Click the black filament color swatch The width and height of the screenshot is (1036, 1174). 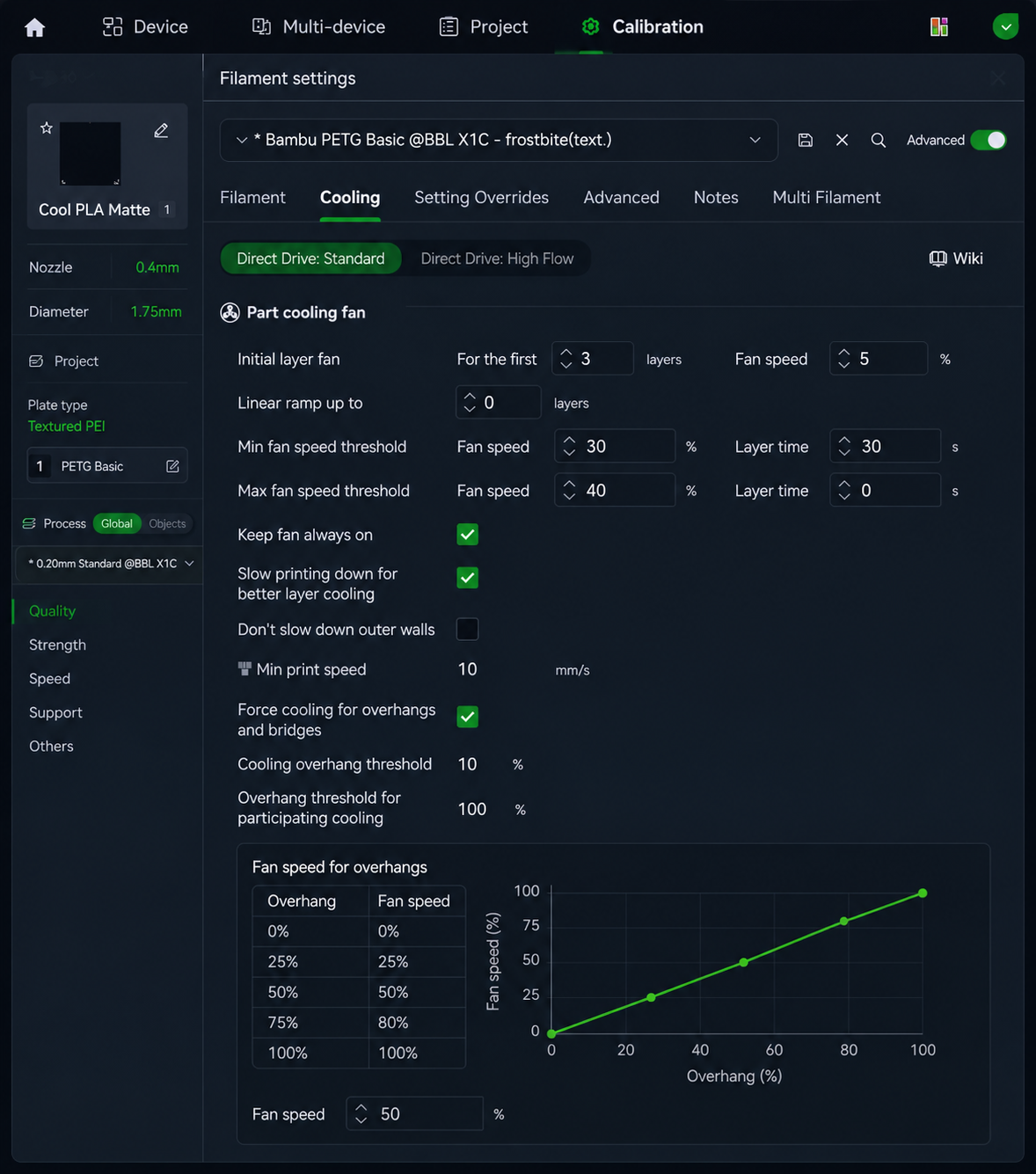[90, 154]
